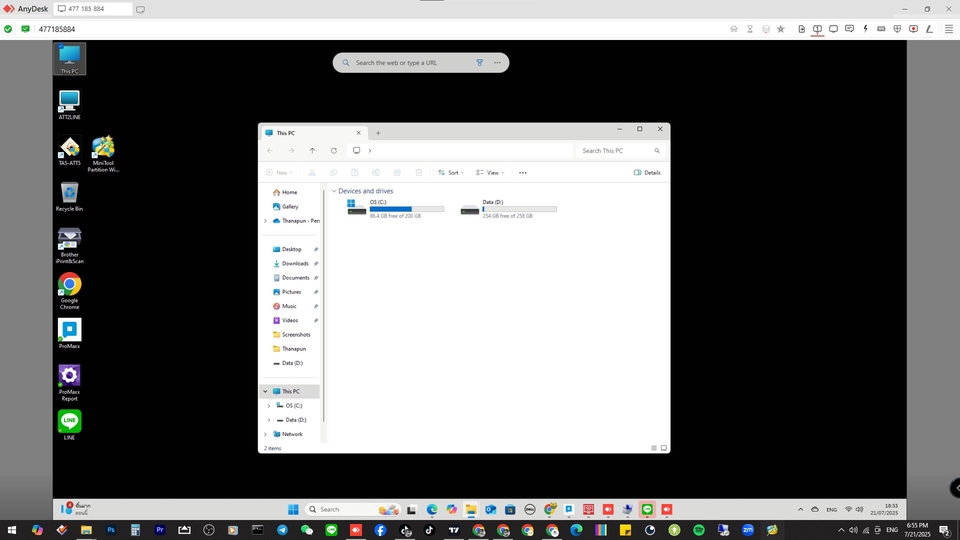Collapse the Devices and drives group
Viewport: 960px width, 540px height.
coord(334,191)
